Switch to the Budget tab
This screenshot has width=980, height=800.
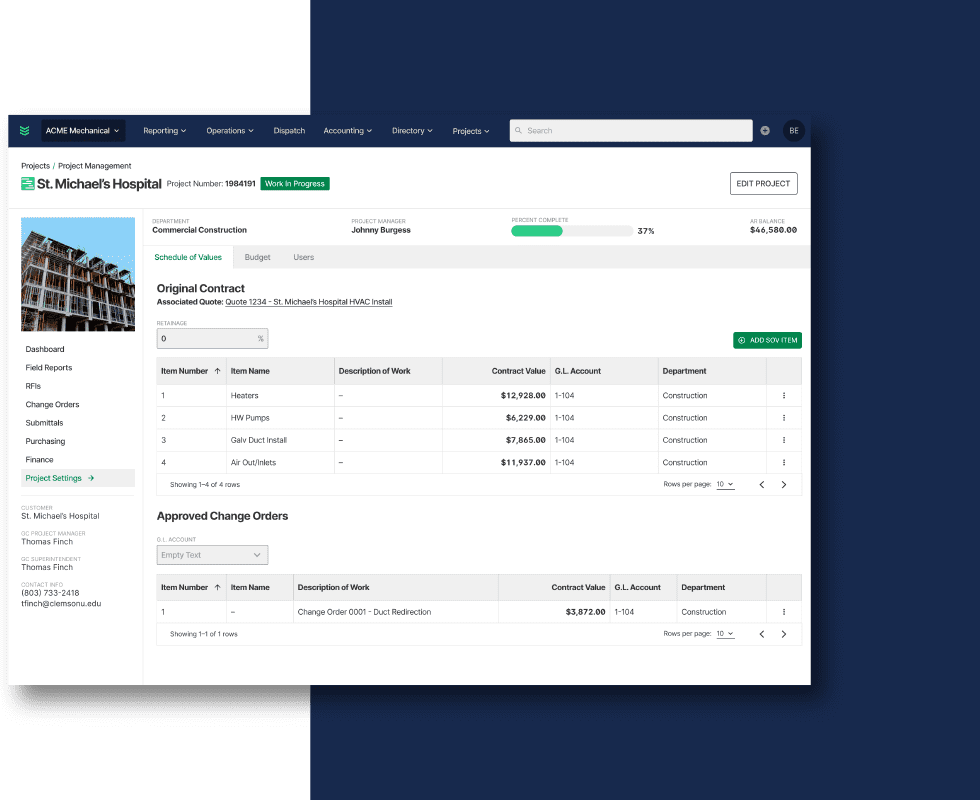(257, 257)
